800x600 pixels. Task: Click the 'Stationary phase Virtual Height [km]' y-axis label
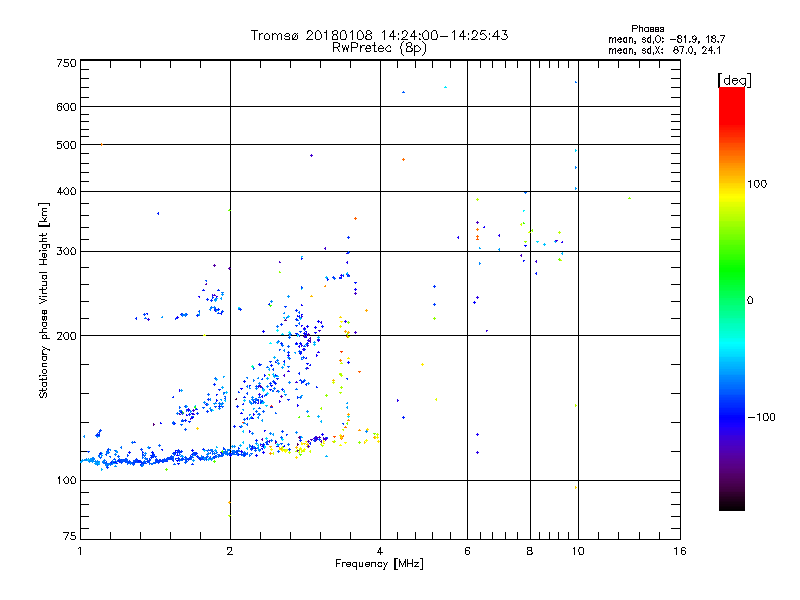(x=43, y=301)
